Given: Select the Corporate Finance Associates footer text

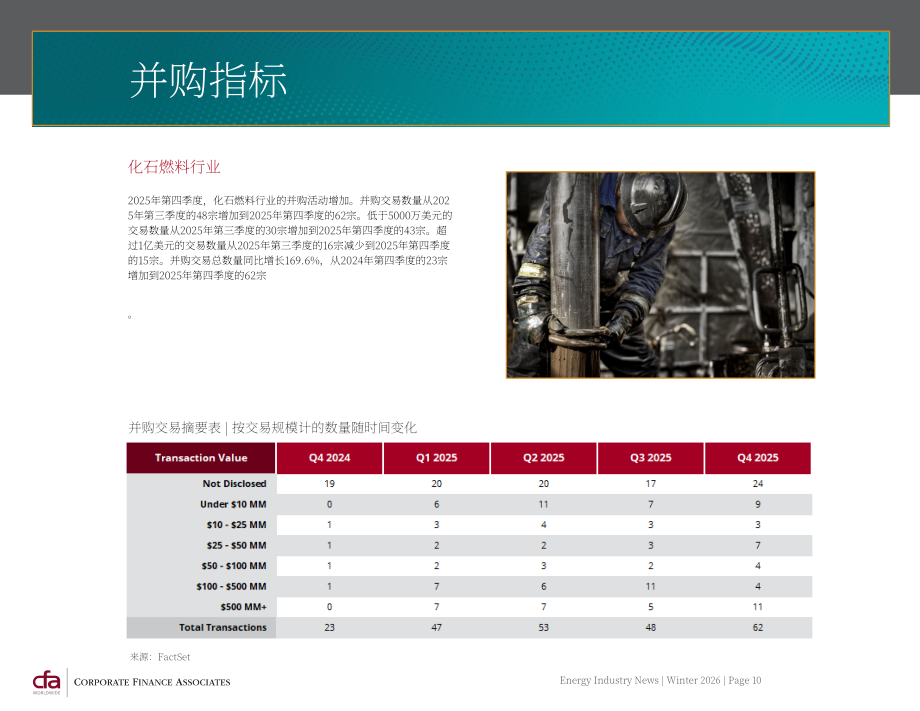Looking at the screenshot, I should click(152, 682).
